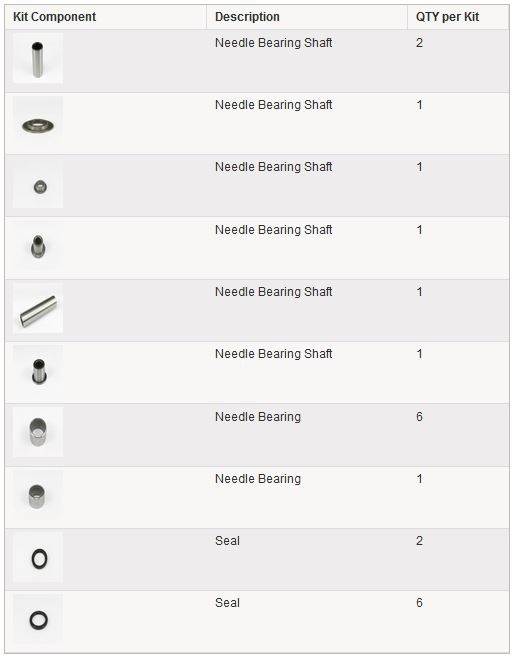Viewport: 516px width, 659px height.
Task: Open the diagonal solid pin shaft thumbnail
Action: [x=38, y=308]
